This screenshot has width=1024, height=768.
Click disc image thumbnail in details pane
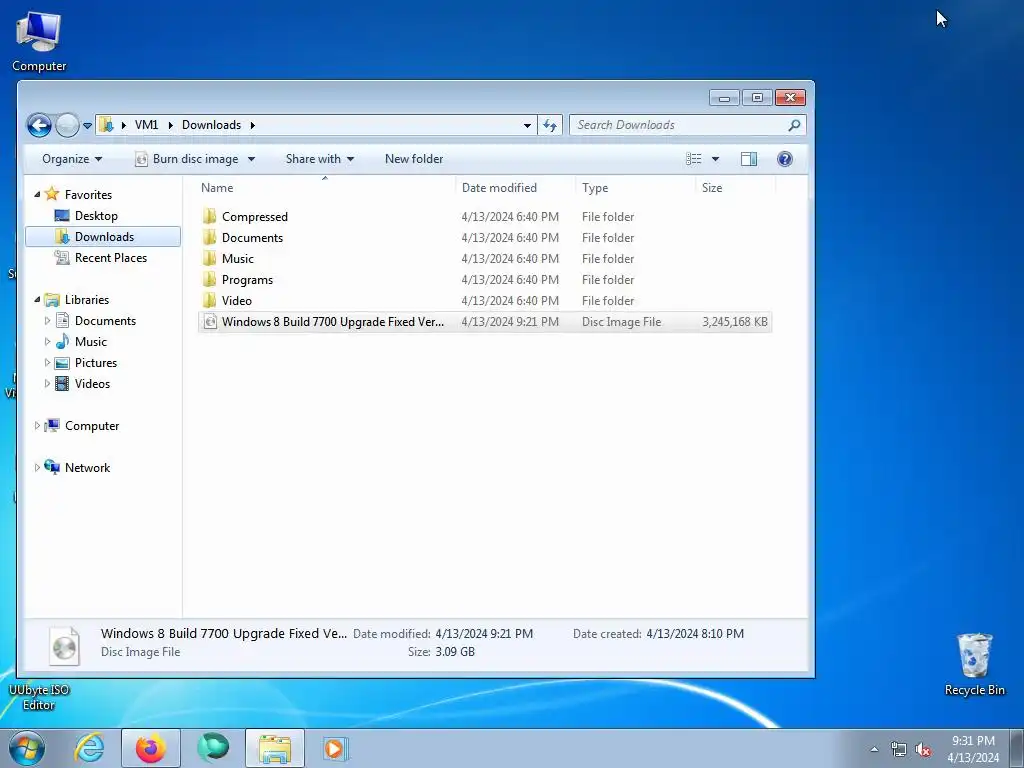point(64,646)
